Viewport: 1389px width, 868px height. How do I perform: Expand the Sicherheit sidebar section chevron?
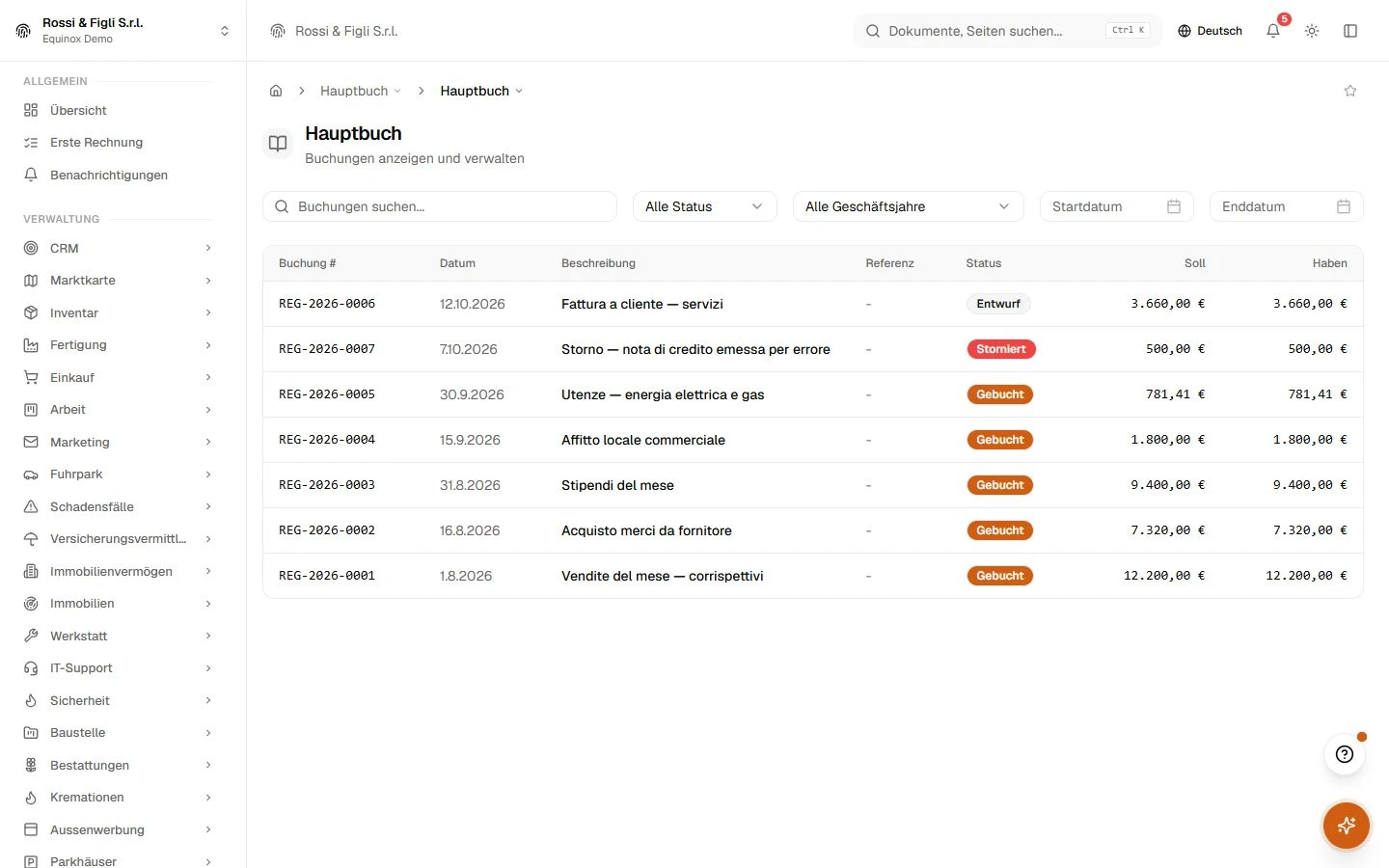click(208, 700)
